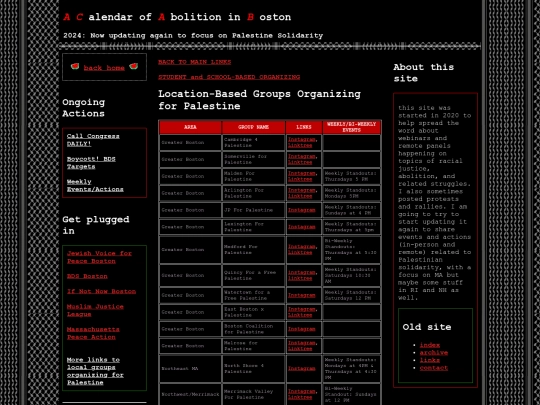The image size is (540, 405).
Task: Visit the Muslim Justice League link
Action: pos(95,310)
